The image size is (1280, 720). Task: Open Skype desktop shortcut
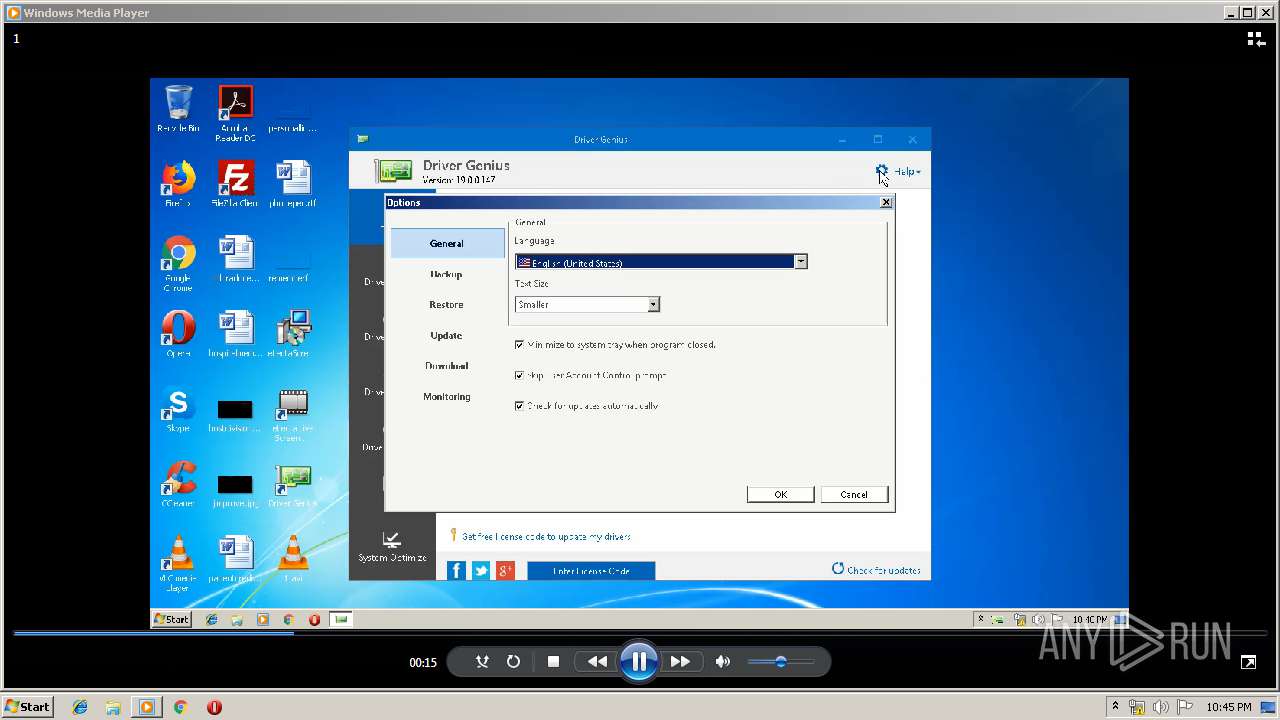point(178,409)
